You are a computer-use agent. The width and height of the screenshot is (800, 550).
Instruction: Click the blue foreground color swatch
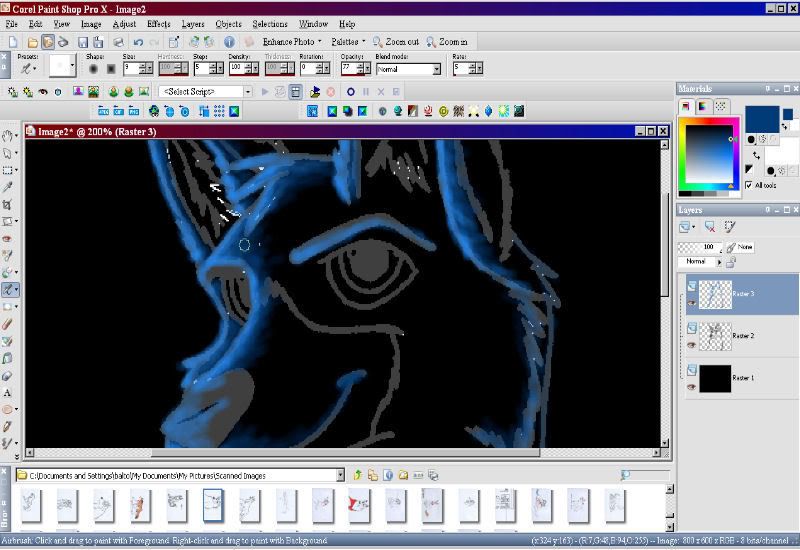[762, 119]
